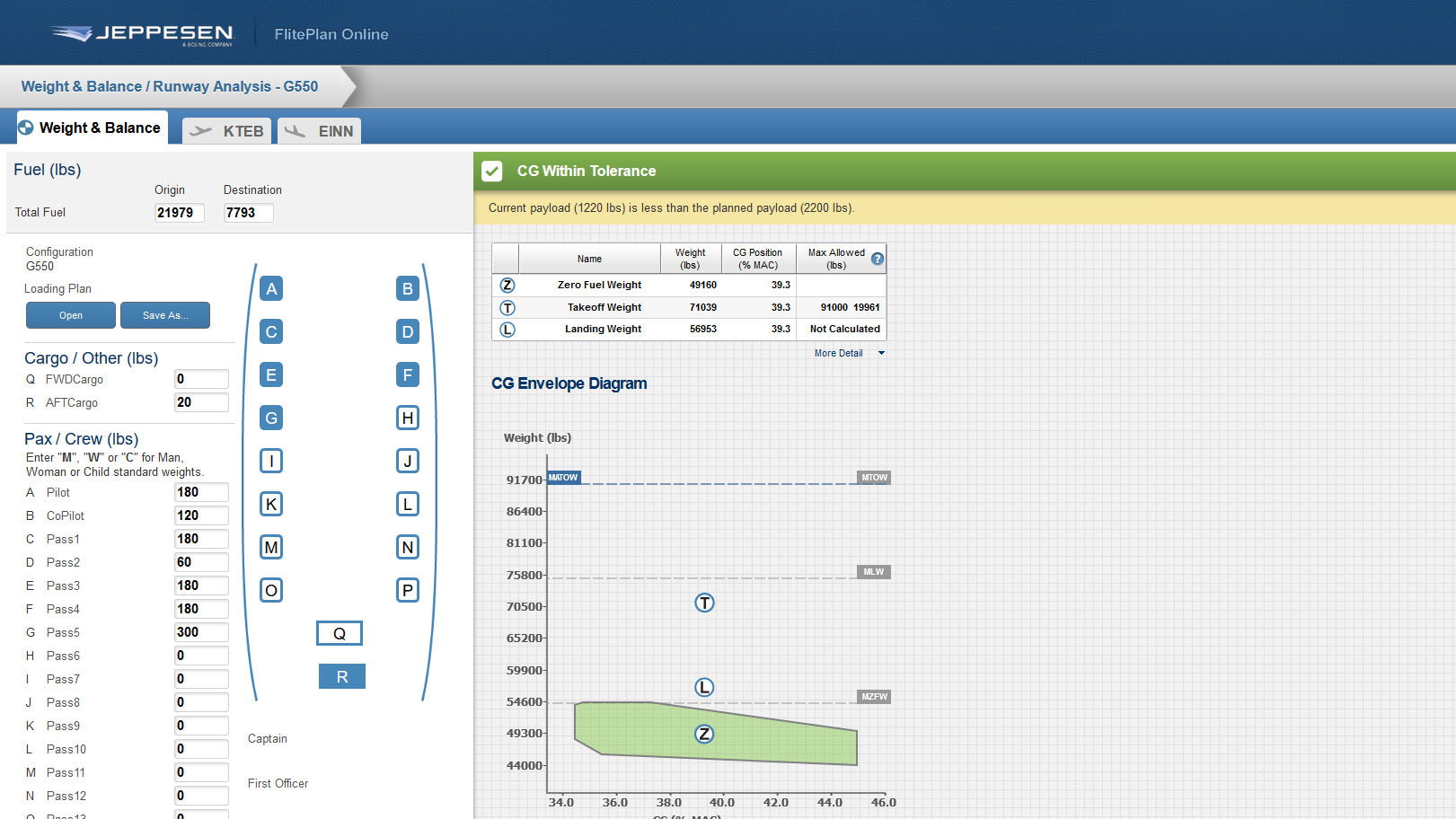The height and width of the screenshot is (819, 1456).
Task: Click the T Takeoff Weight marker on the chart
Action: [x=705, y=603]
